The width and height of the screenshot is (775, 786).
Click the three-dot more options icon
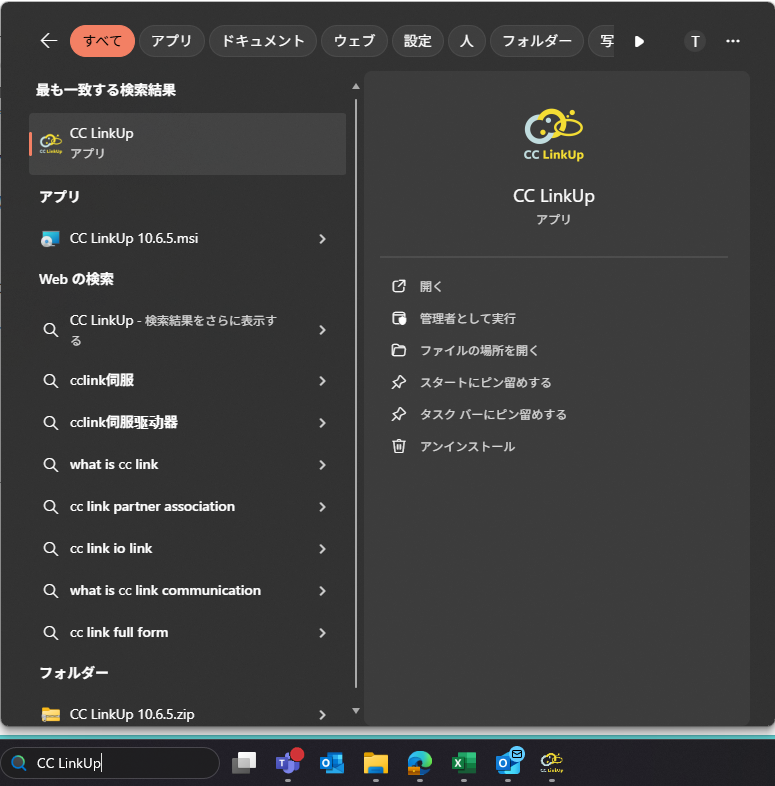[x=732, y=41]
